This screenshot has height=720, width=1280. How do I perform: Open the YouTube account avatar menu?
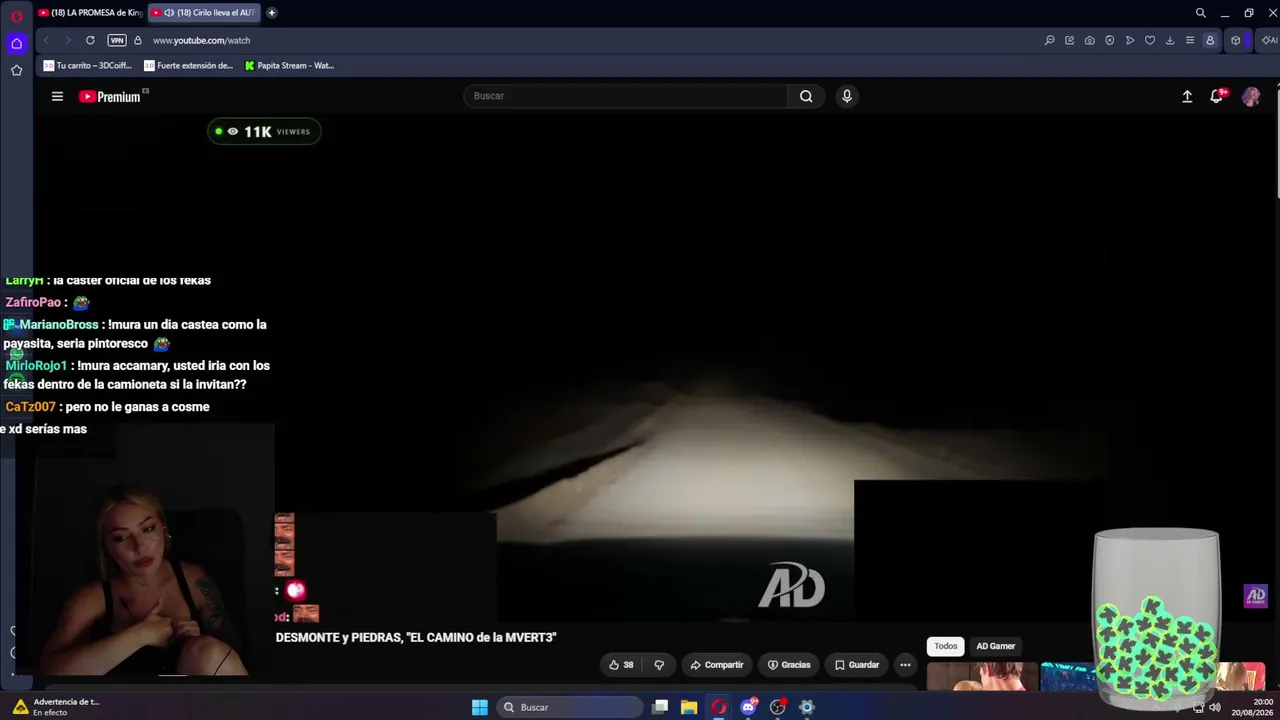1251,96
